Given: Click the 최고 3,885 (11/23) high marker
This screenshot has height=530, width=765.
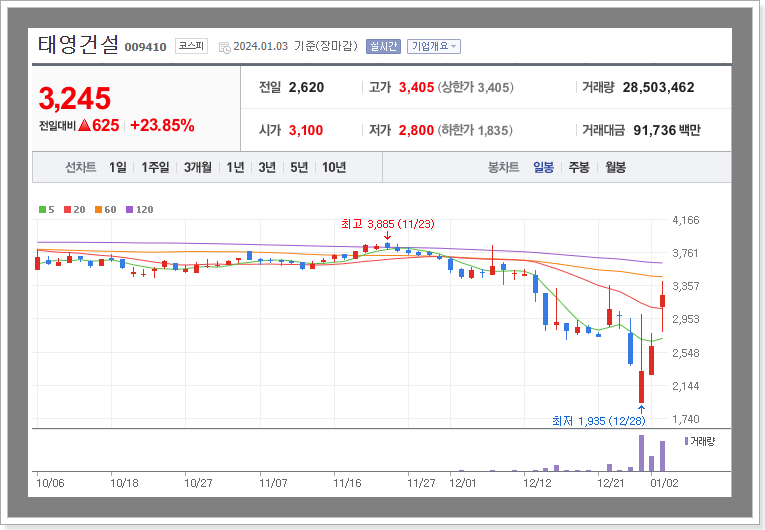Looking at the screenshot, I should 387,224.
